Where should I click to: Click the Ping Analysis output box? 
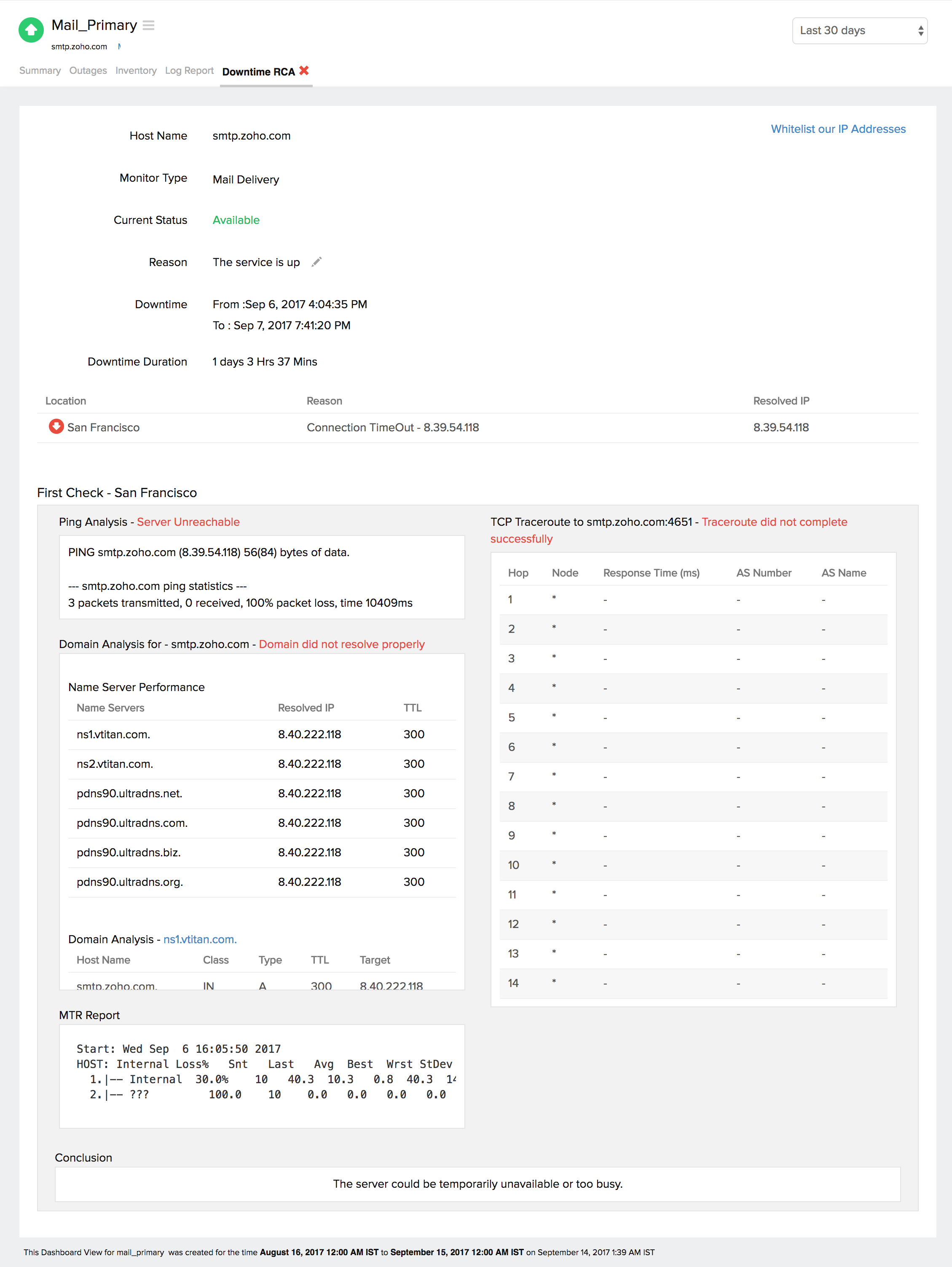point(262,577)
